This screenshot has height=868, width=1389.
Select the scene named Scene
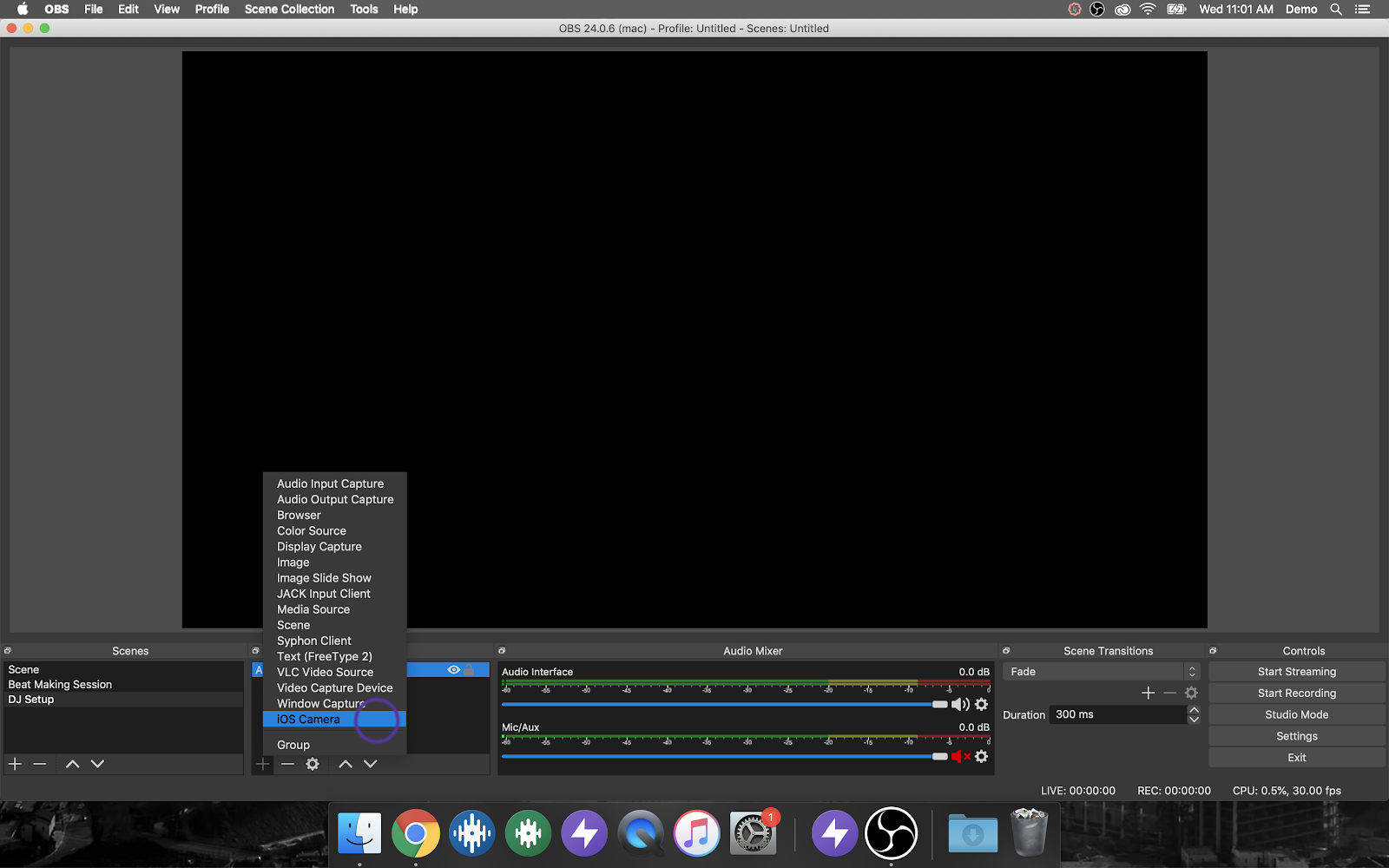(x=123, y=670)
